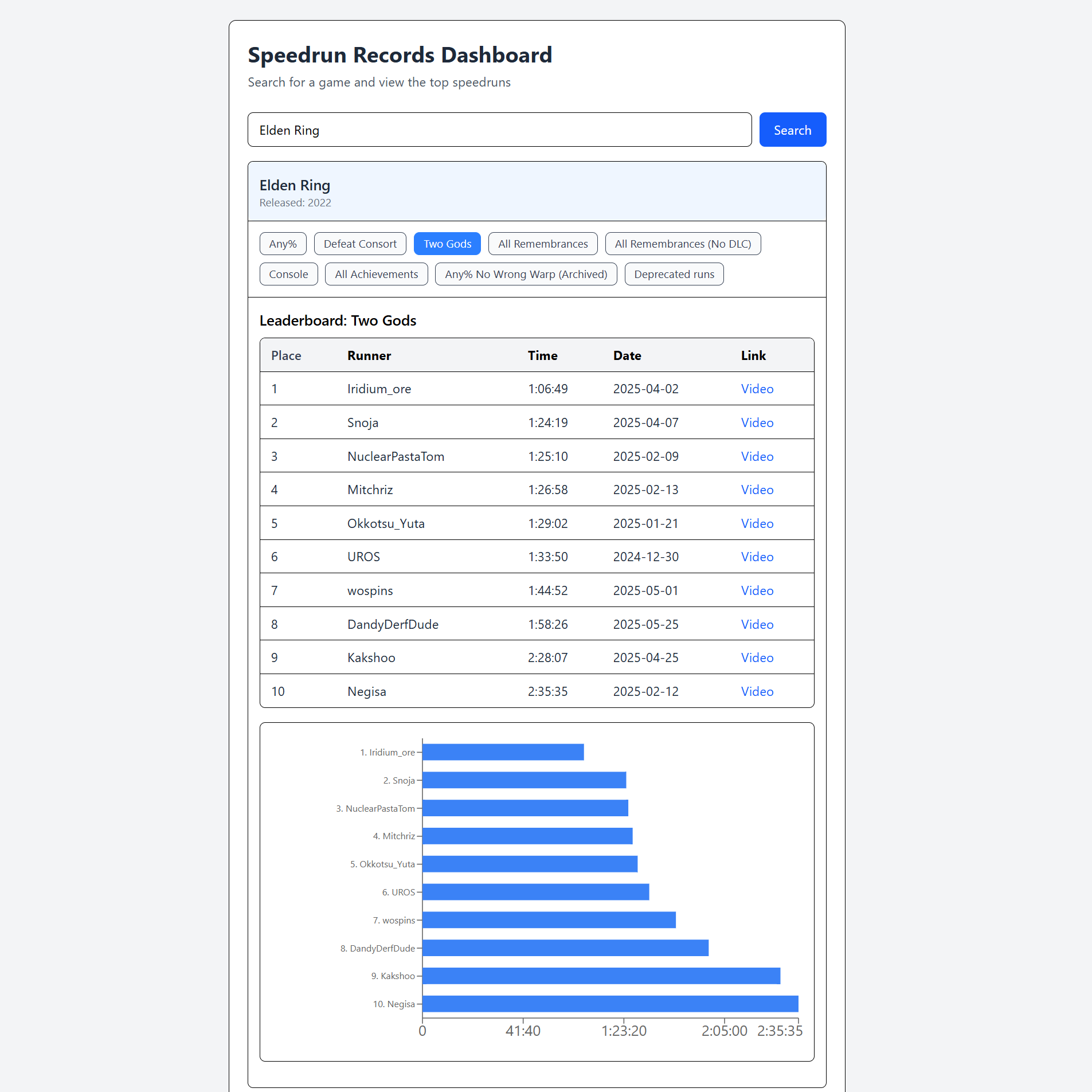The height and width of the screenshot is (1092, 1092).
Task: Open the All Remembrances category
Action: (543, 244)
